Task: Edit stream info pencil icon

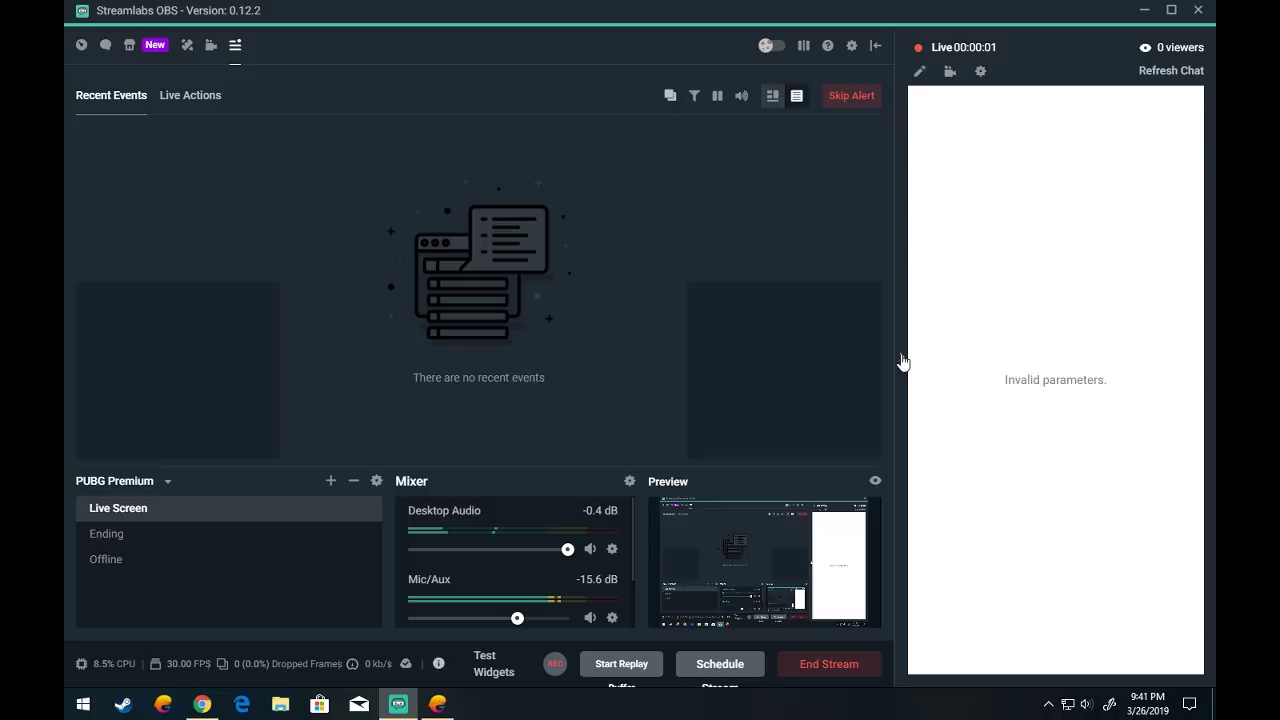Action: pos(920,71)
